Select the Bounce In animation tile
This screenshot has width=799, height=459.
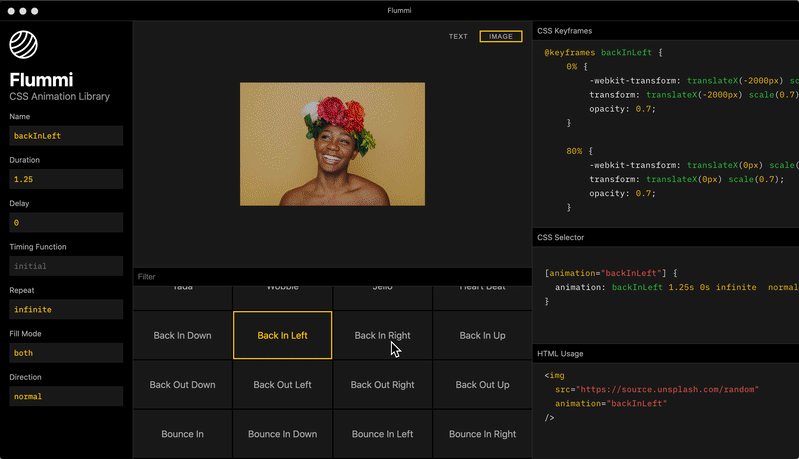click(182, 434)
